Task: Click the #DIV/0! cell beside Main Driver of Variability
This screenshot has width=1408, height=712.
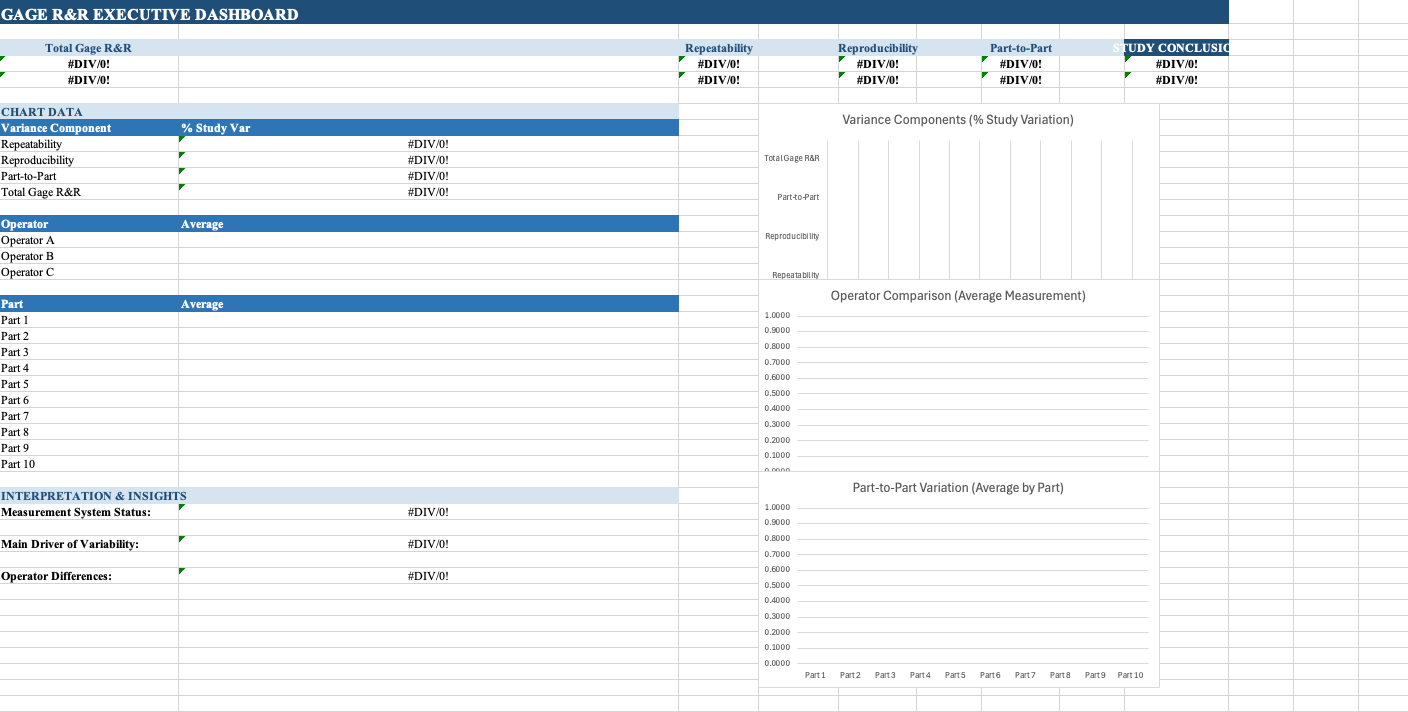Action: pos(428,544)
